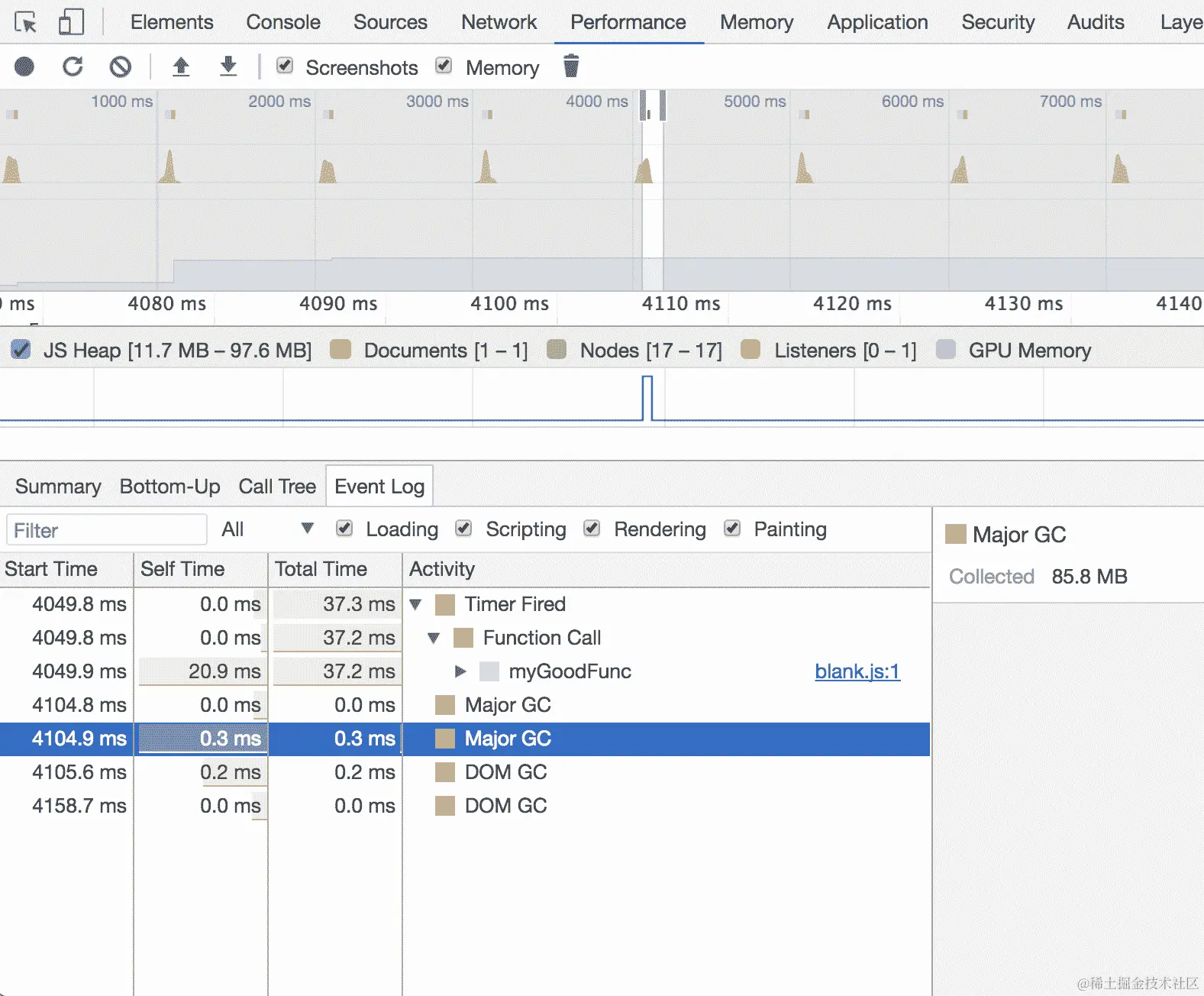
Task: Sort by the Activity column header
Action: pos(667,569)
